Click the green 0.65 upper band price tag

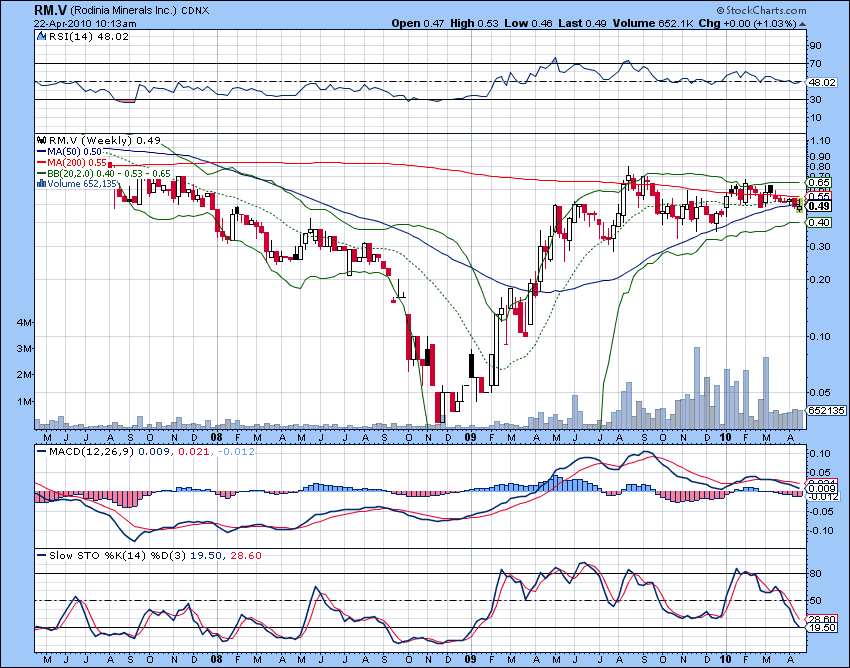819,183
